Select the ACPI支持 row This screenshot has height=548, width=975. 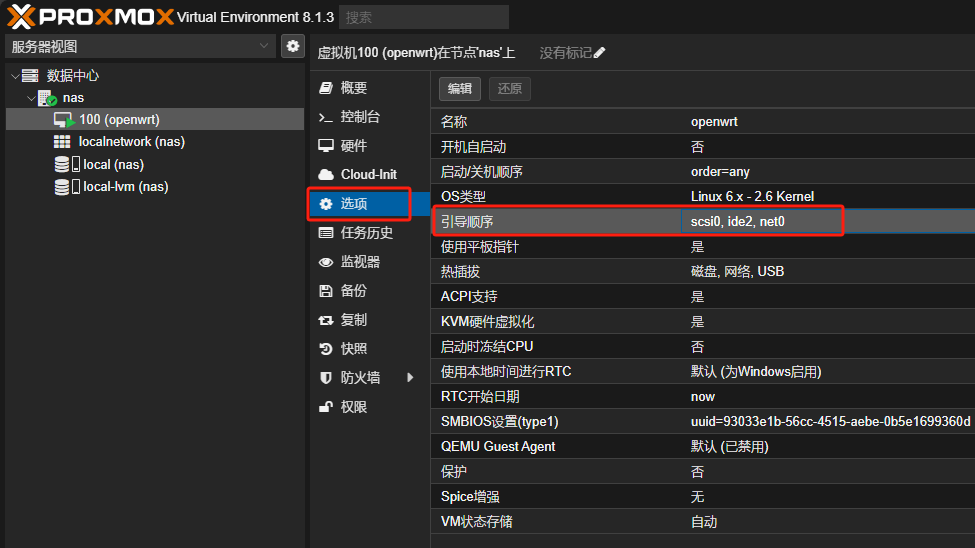click(703, 297)
